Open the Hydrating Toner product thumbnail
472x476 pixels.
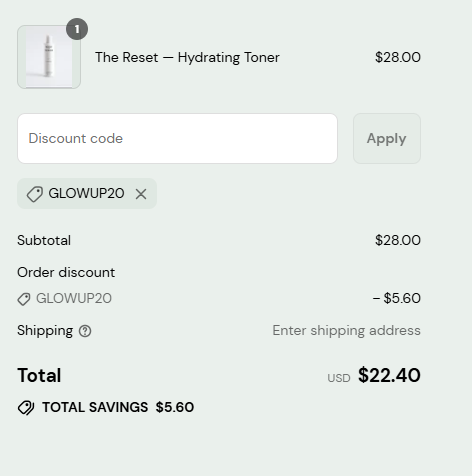49,57
